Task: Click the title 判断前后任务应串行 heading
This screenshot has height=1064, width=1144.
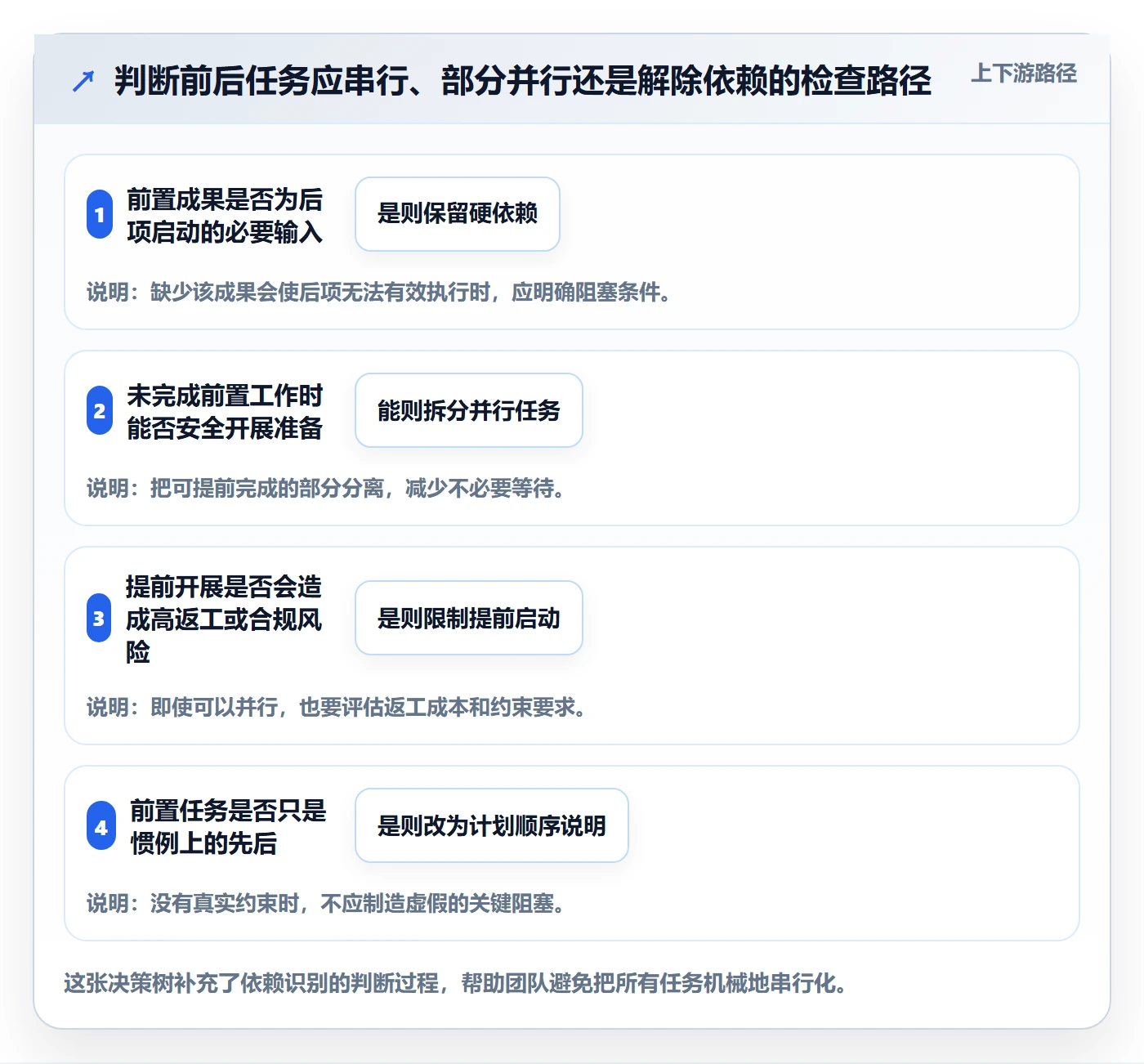Action: [523, 81]
